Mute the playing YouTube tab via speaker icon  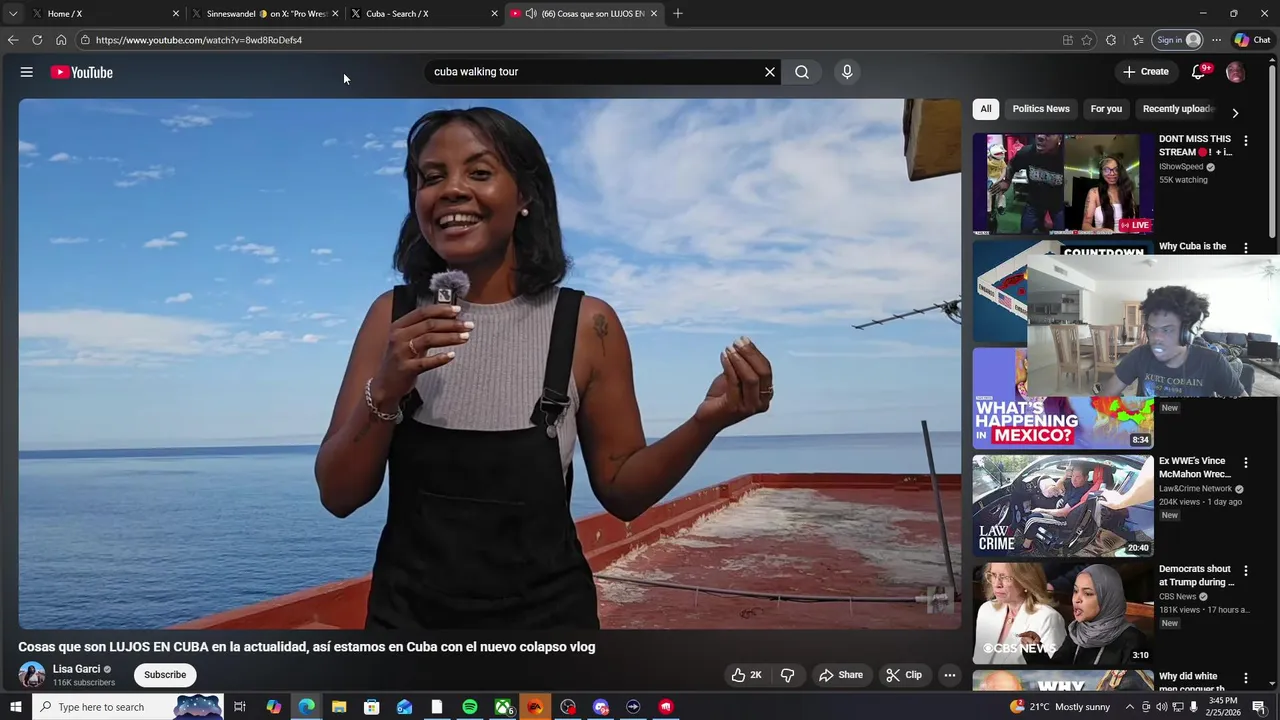[x=531, y=13]
